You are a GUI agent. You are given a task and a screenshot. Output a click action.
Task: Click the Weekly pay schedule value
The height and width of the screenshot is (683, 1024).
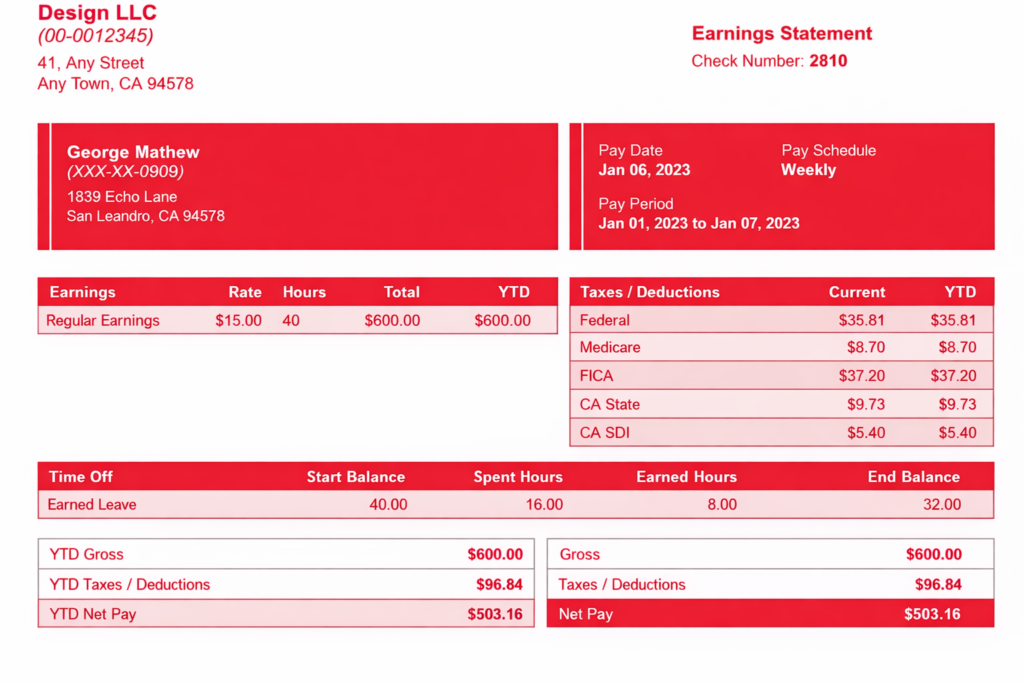pos(808,170)
